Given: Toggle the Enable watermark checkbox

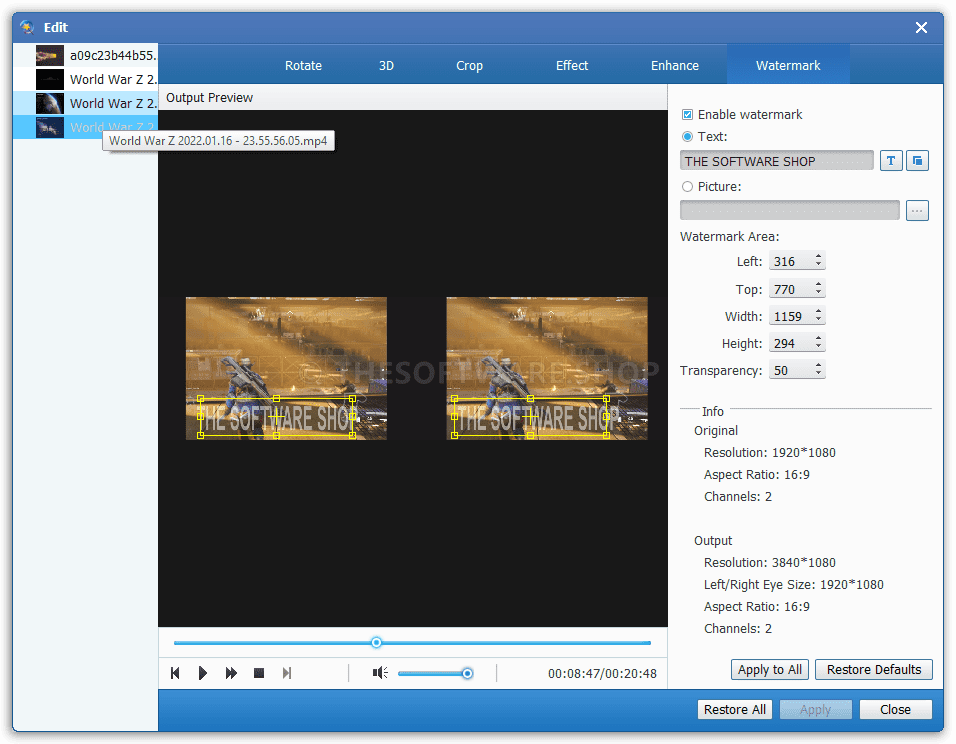Looking at the screenshot, I should click(x=687, y=115).
